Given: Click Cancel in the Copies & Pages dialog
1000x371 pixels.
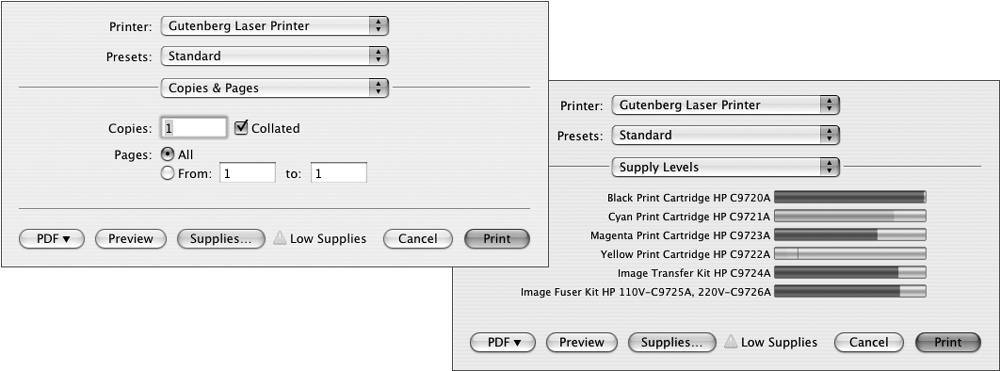Looking at the screenshot, I should click(x=418, y=239).
